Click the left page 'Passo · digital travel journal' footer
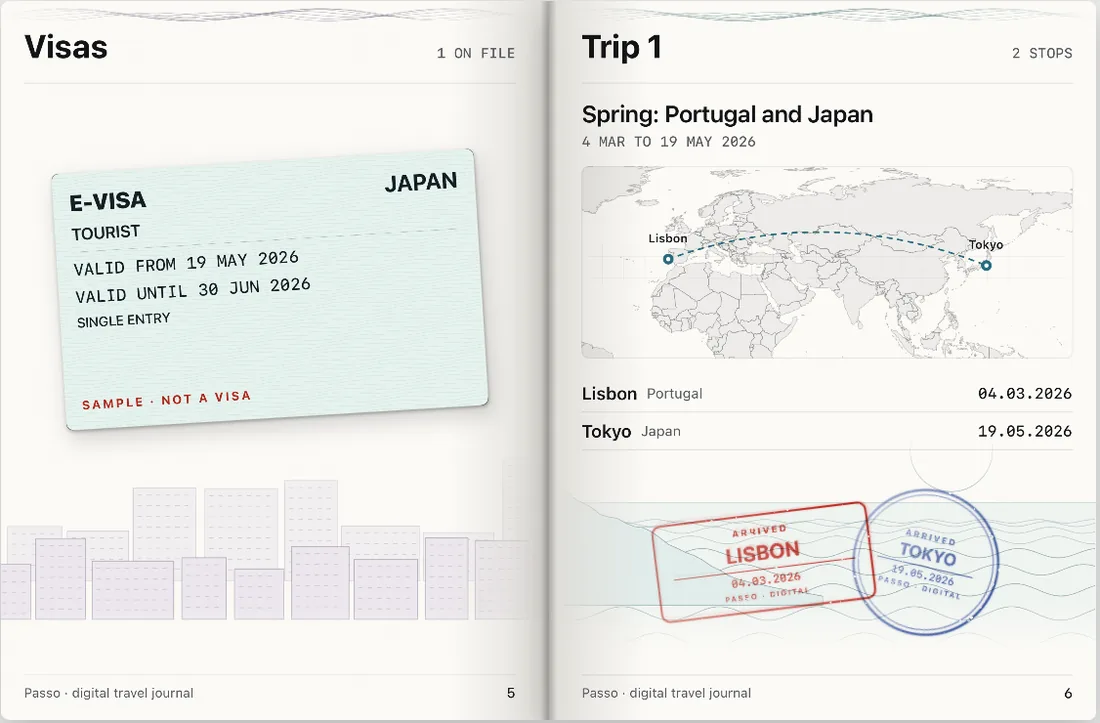 [x=109, y=693]
